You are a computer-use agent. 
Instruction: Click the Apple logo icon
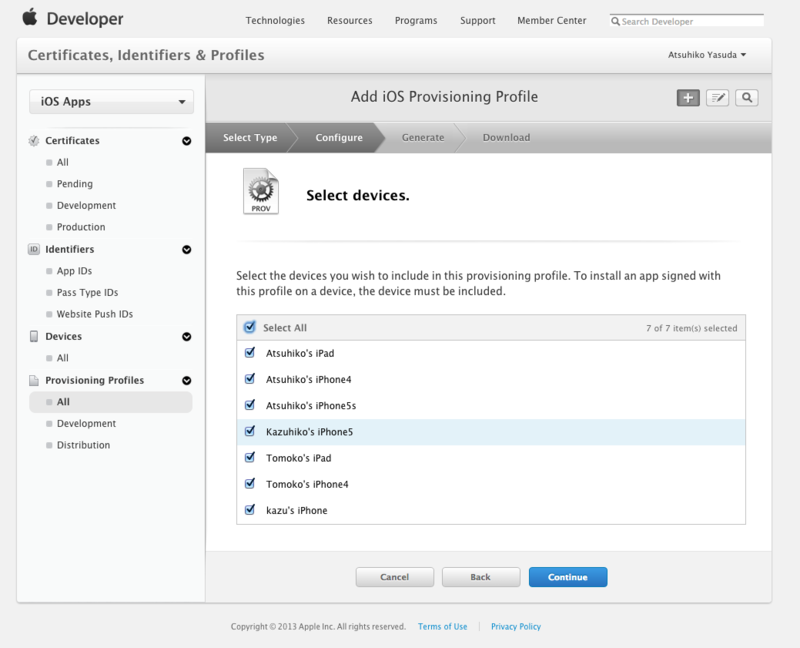(x=30, y=17)
